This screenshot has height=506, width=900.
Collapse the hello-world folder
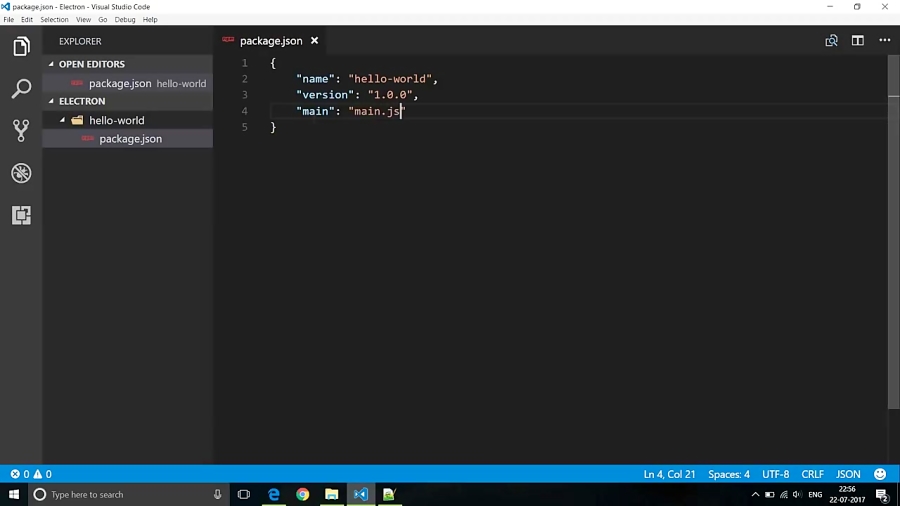[116, 120]
